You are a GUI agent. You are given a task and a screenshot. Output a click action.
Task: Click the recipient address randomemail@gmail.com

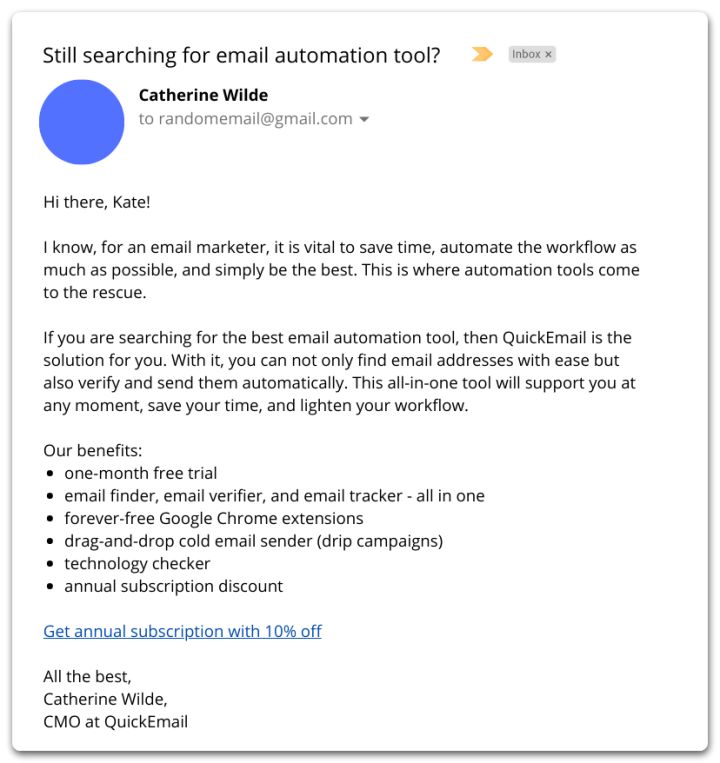(x=255, y=119)
